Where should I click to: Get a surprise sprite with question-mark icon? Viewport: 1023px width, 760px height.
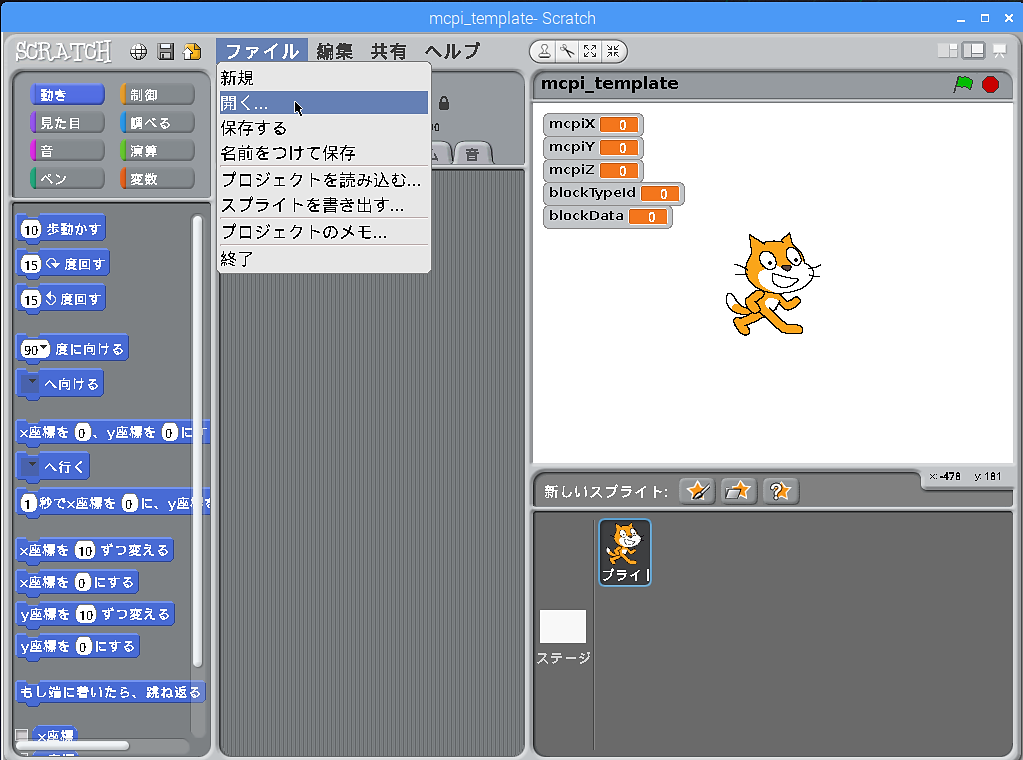(780, 491)
